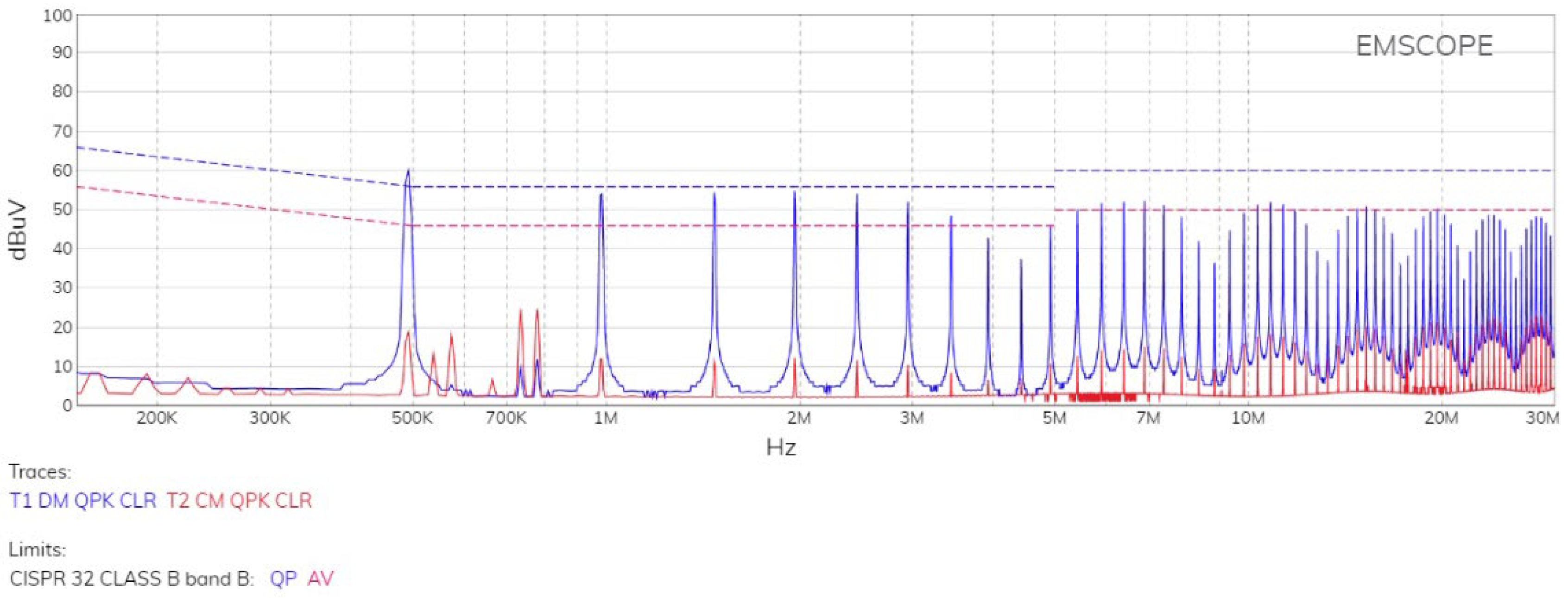Click the T2 CM QPK CLR trace label
This screenshot has height=598, width=1568.
pos(239,500)
